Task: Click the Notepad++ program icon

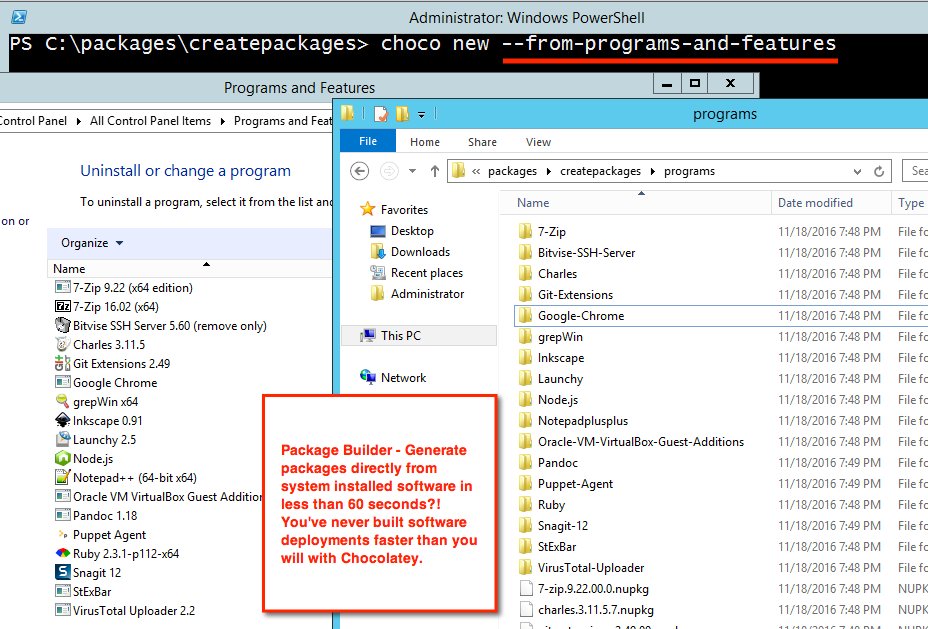Action: point(62,478)
